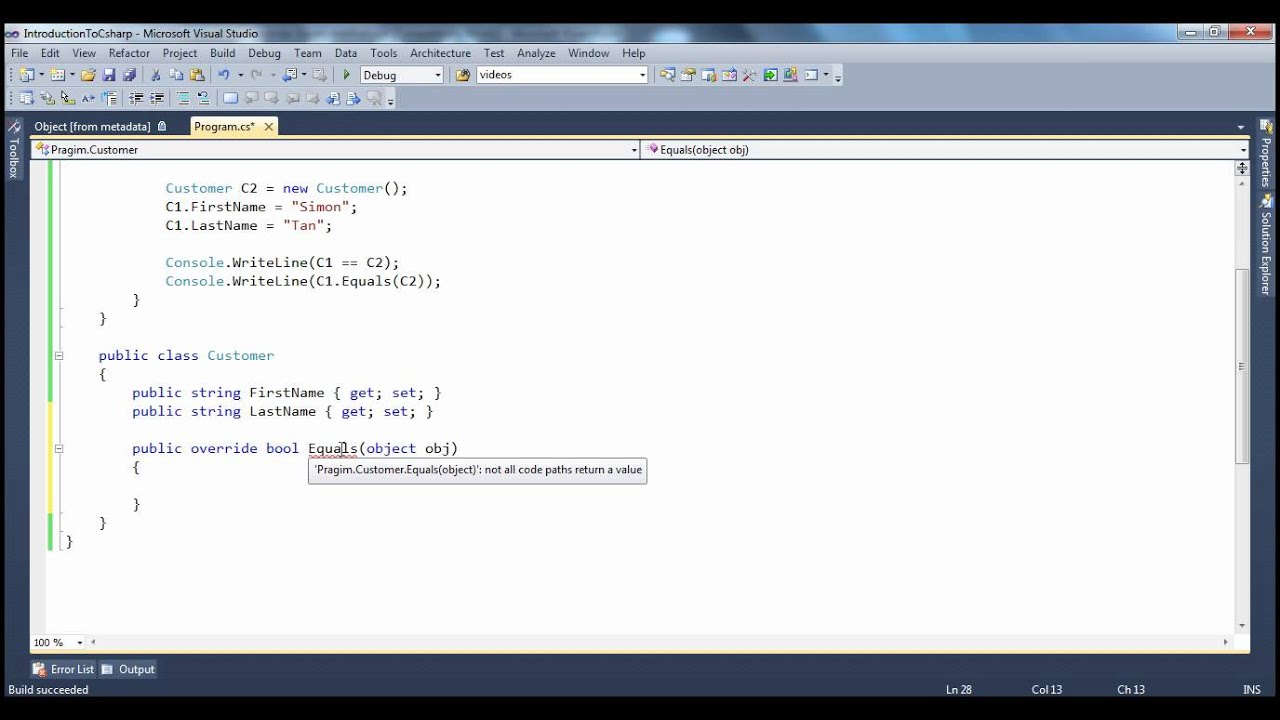The image size is (1280, 720).
Task: Expand the Properties side tab
Action: pos(1266,153)
